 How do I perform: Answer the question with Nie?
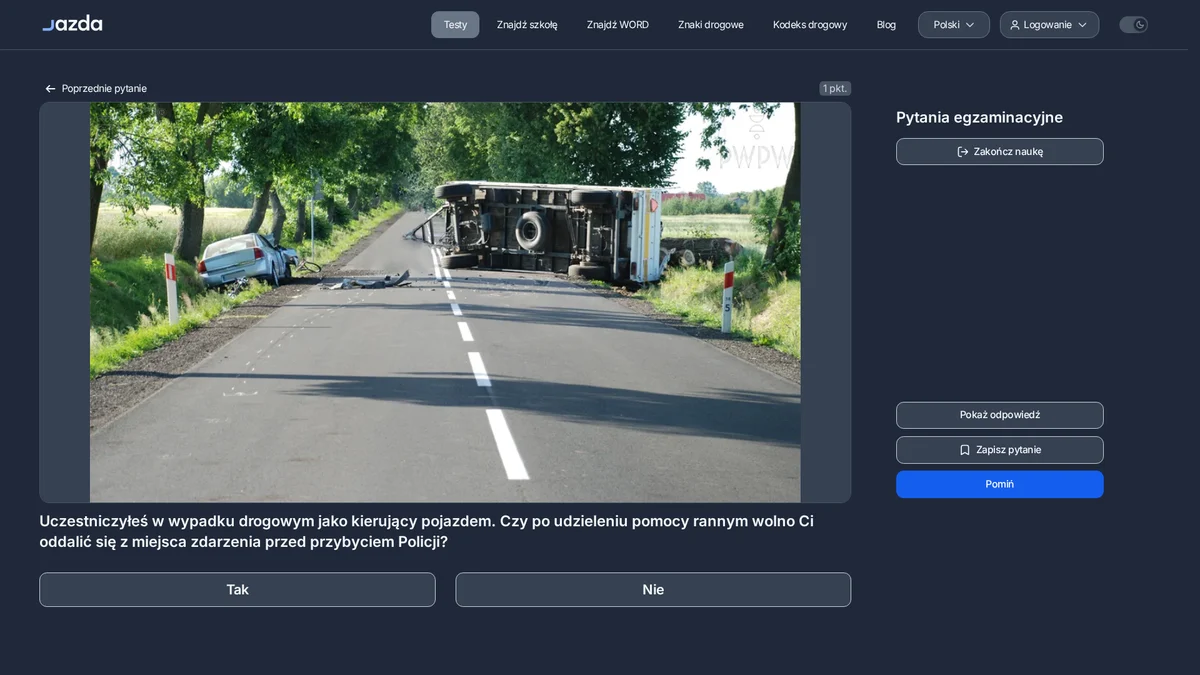653,590
